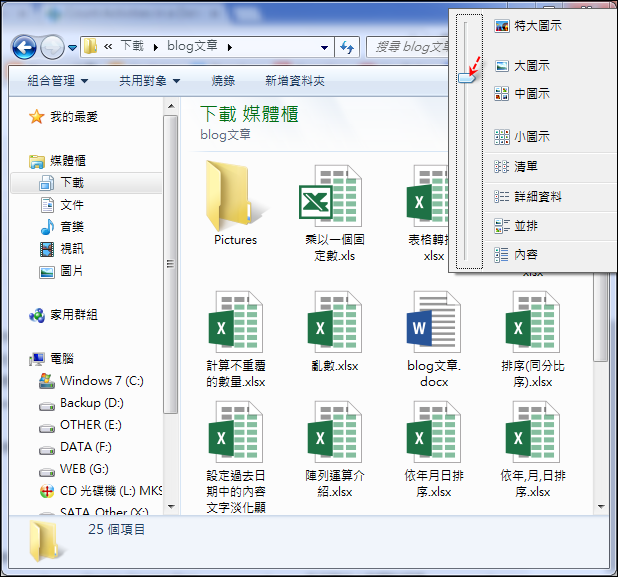Open 音樂 music library in sidebar
Image resolution: width=618 pixels, height=577 pixels.
click(62, 227)
